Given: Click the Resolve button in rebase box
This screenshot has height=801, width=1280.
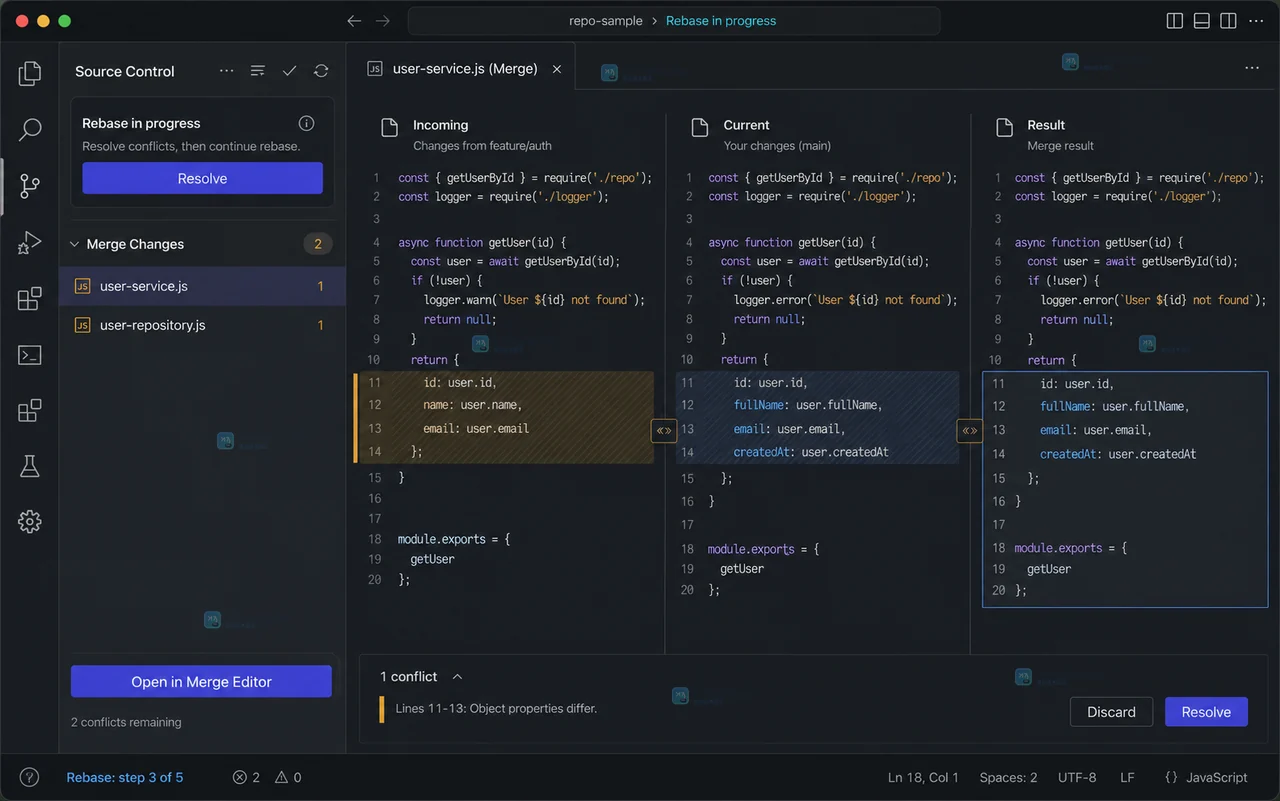Looking at the screenshot, I should 202,178.
